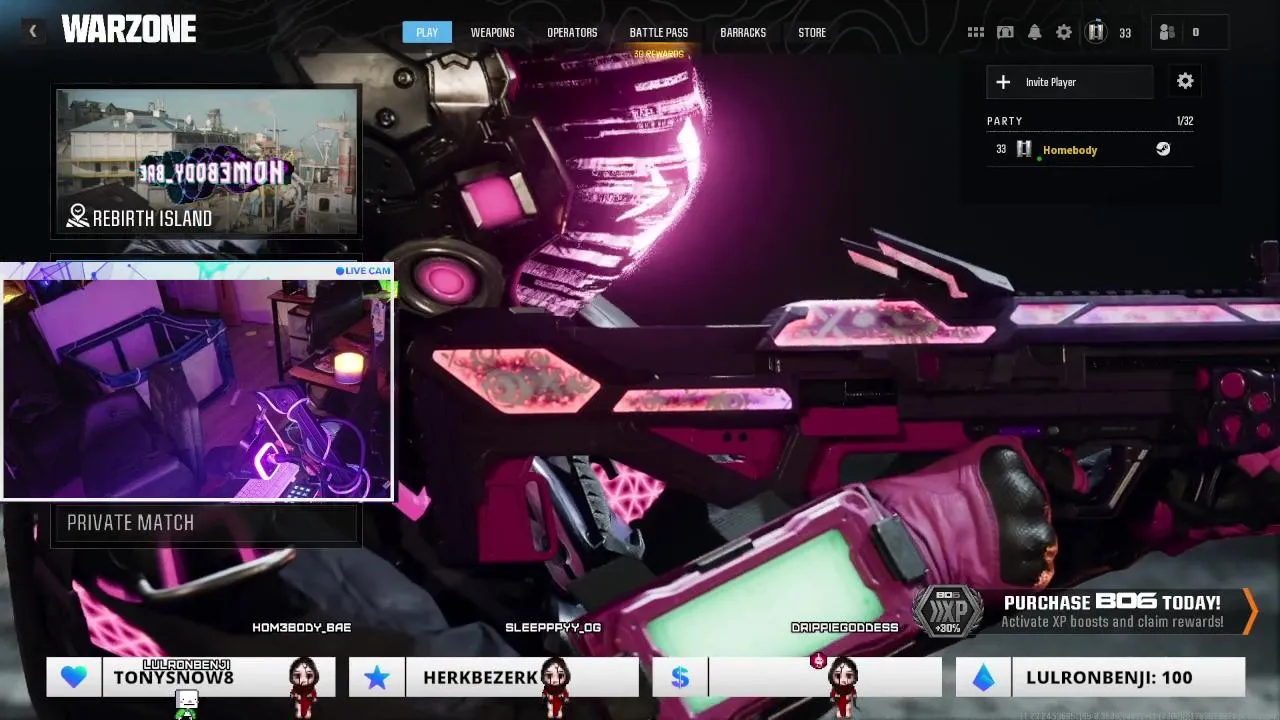Open the friends social icon
The image size is (1280, 720).
tap(1167, 32)
